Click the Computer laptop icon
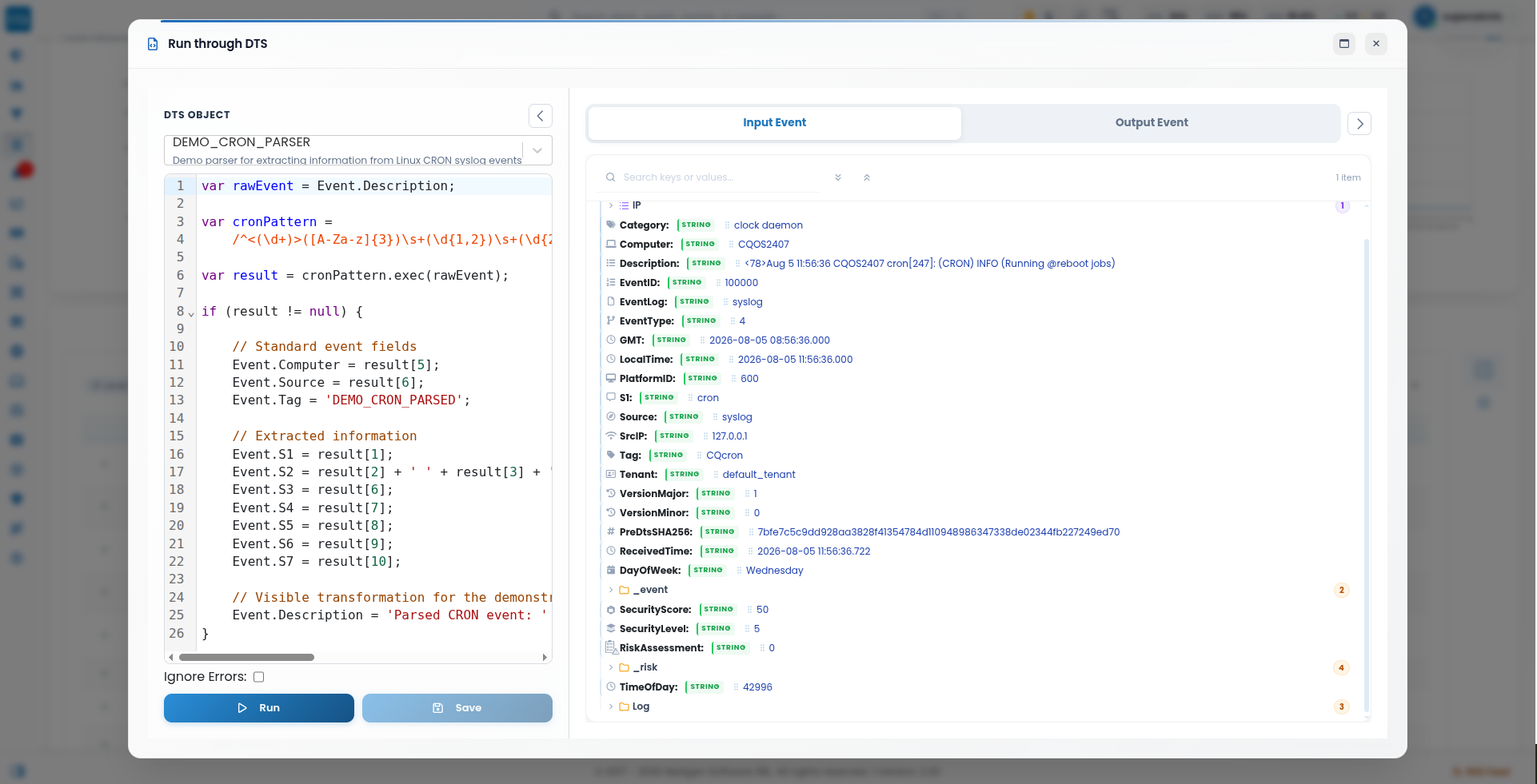This screenshot has height=784, width=1537. (611, 244)
